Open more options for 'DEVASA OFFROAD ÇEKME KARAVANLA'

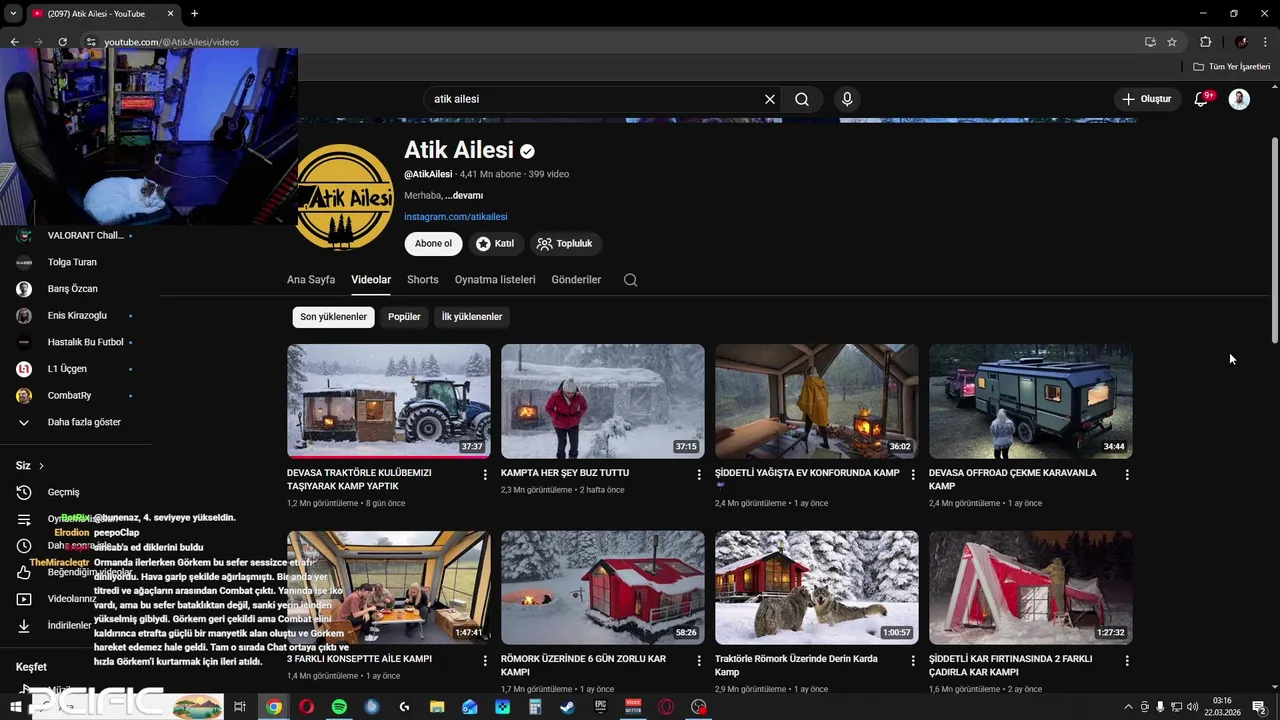[1127, 475]
